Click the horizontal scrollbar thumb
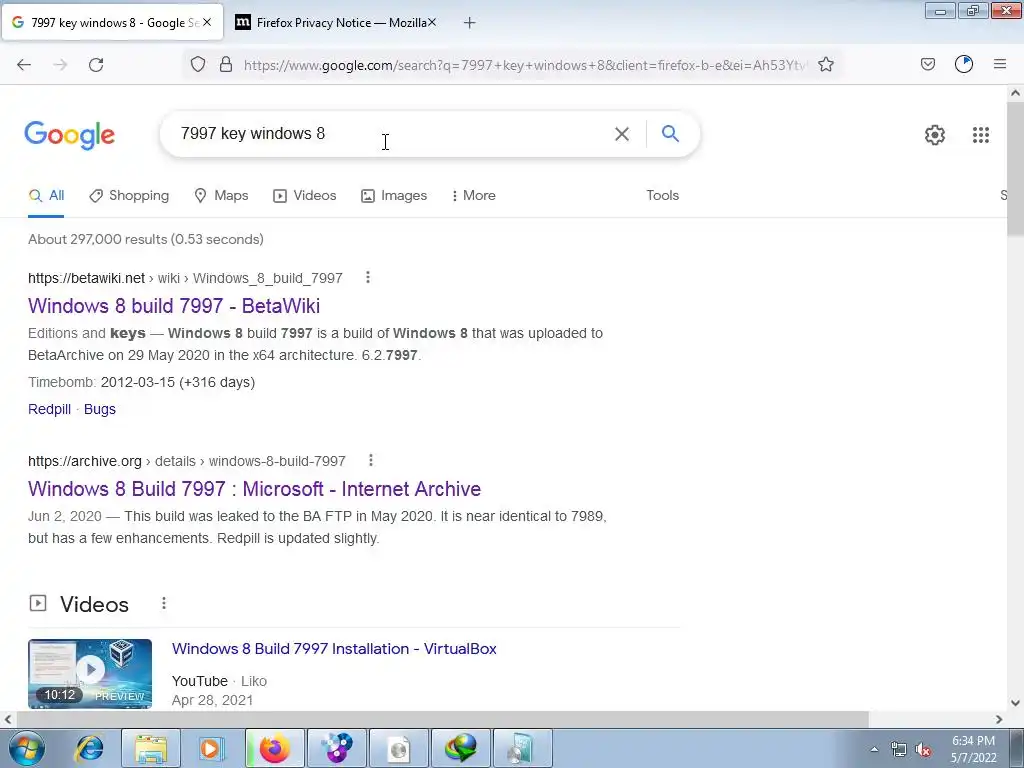The width and height of the screenshot is (1024, 768). pyautogui.click(x=443, y=719)
